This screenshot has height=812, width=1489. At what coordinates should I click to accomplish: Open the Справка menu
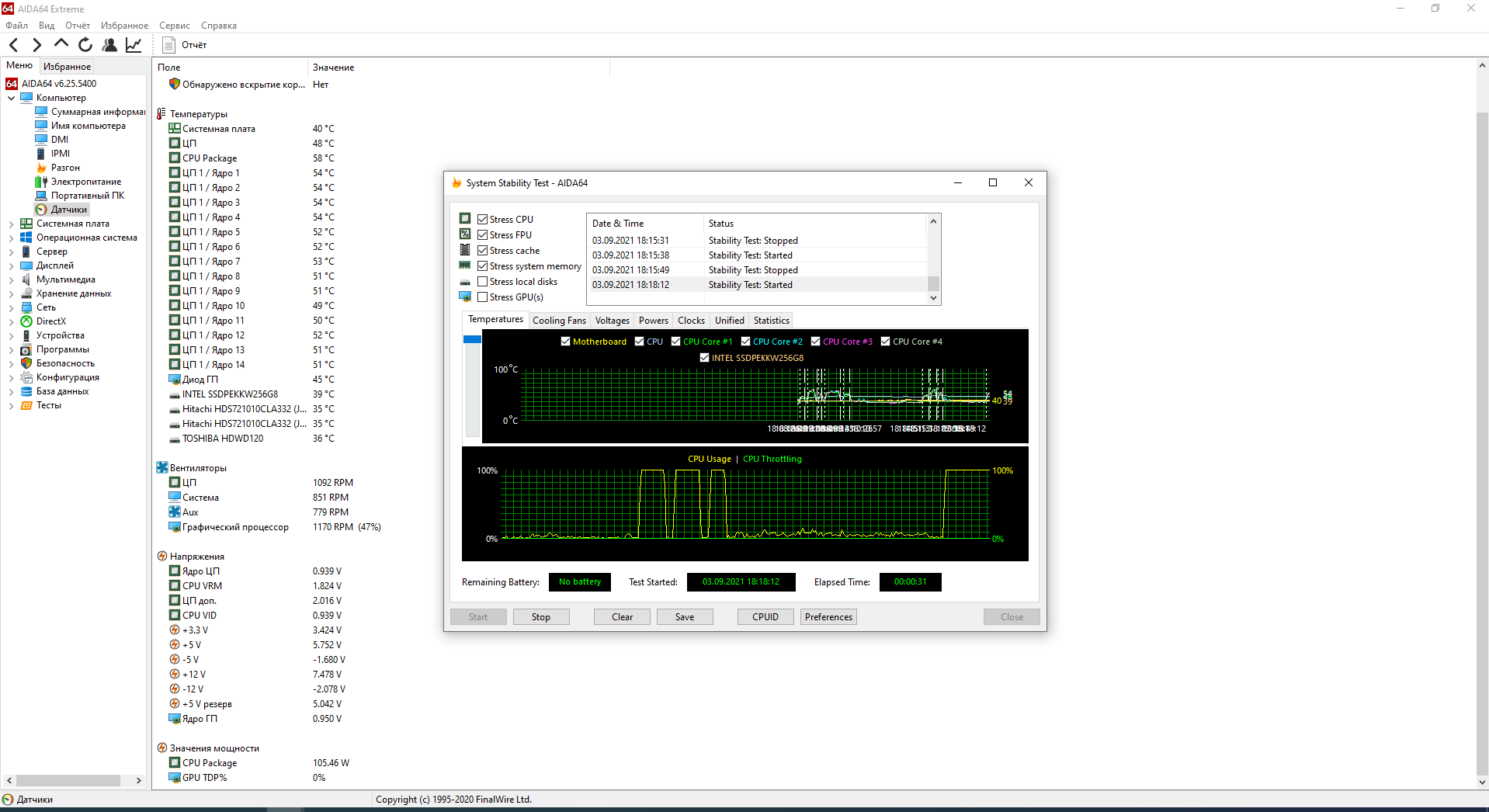coord(219,26)
